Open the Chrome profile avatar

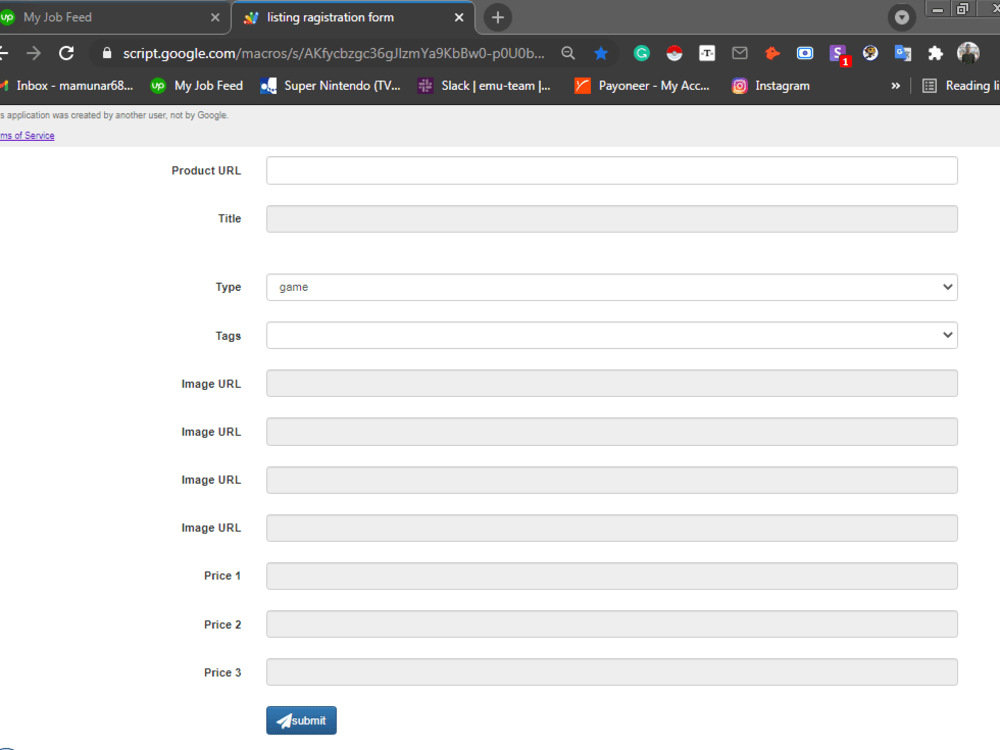pyautogui.click(x=968, y=53)
